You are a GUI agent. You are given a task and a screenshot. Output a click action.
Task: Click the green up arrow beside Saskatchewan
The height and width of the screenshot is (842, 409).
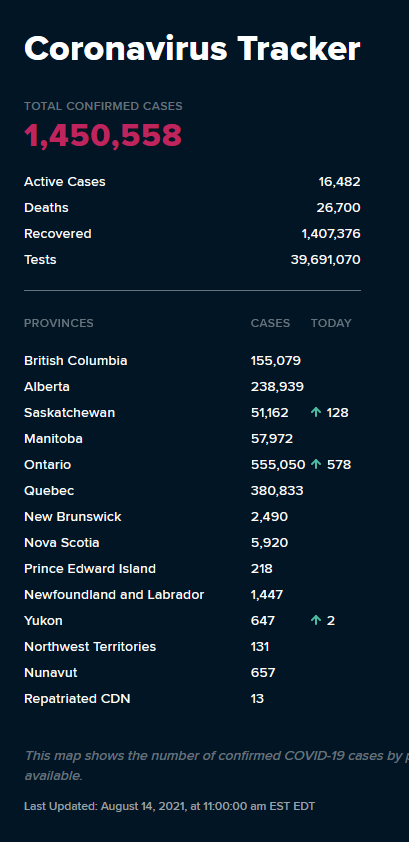[316, 412]
